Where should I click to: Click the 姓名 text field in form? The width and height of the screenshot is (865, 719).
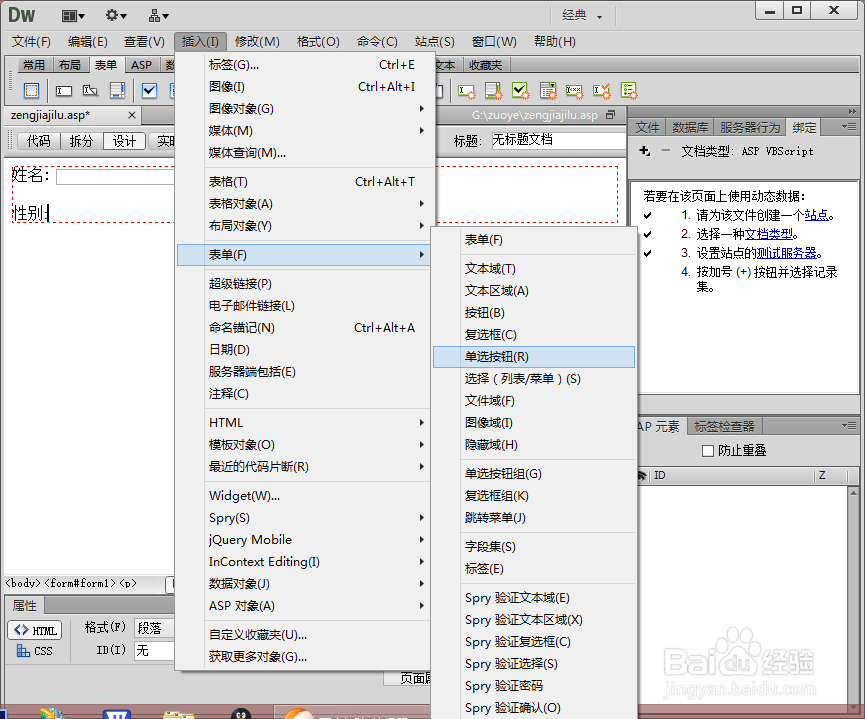click(x=115, y=177)
